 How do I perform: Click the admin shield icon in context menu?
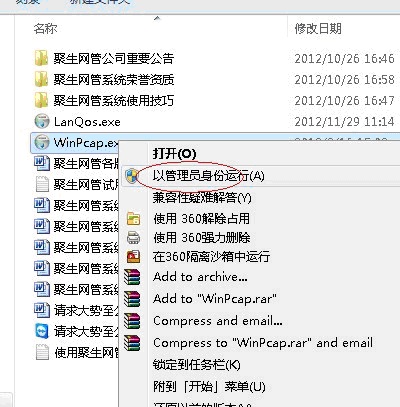pyautogui.click(x=133, y=176)
